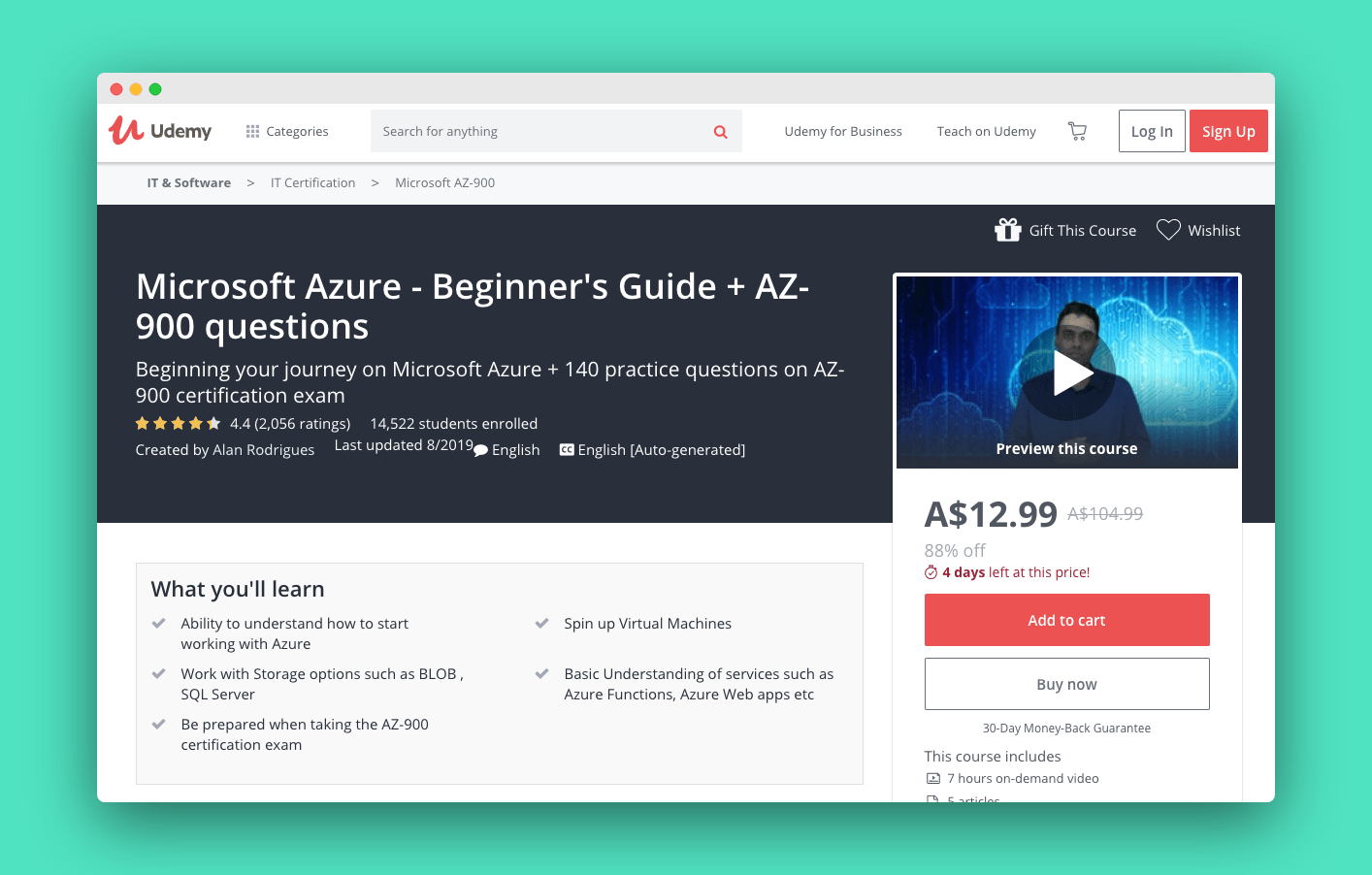This screenshot has width=1372, height=875.
Task: Go to IT & Software breadcrumb
Action: [189, 182]
